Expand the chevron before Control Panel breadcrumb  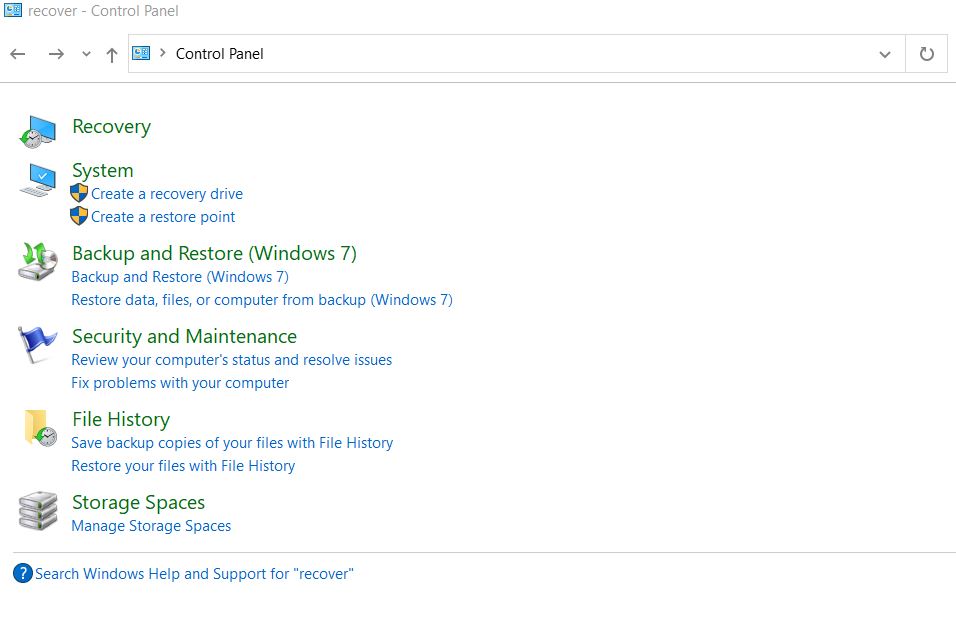[163, 53]
